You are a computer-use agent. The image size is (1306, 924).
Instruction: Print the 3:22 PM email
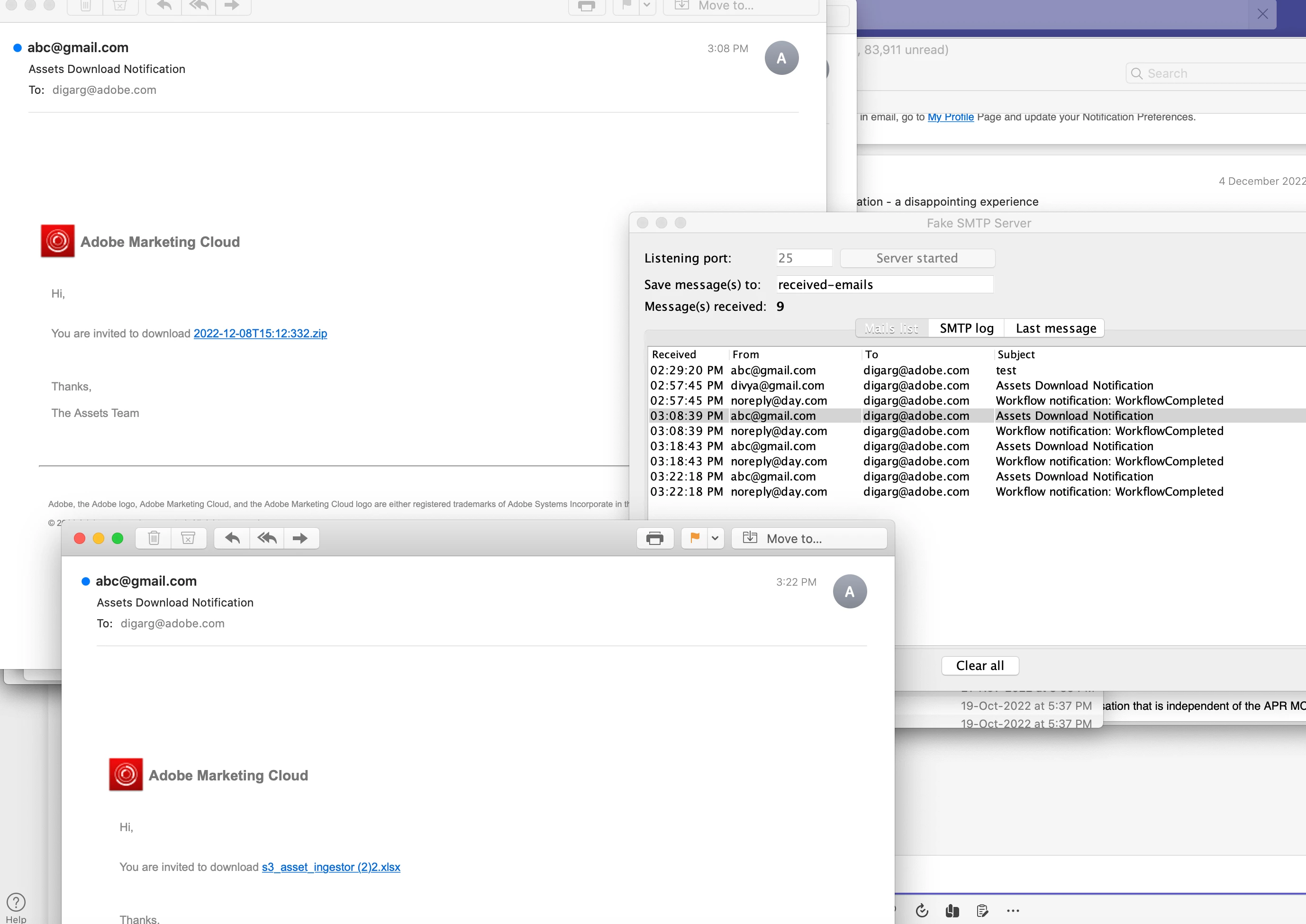(654, 538)
